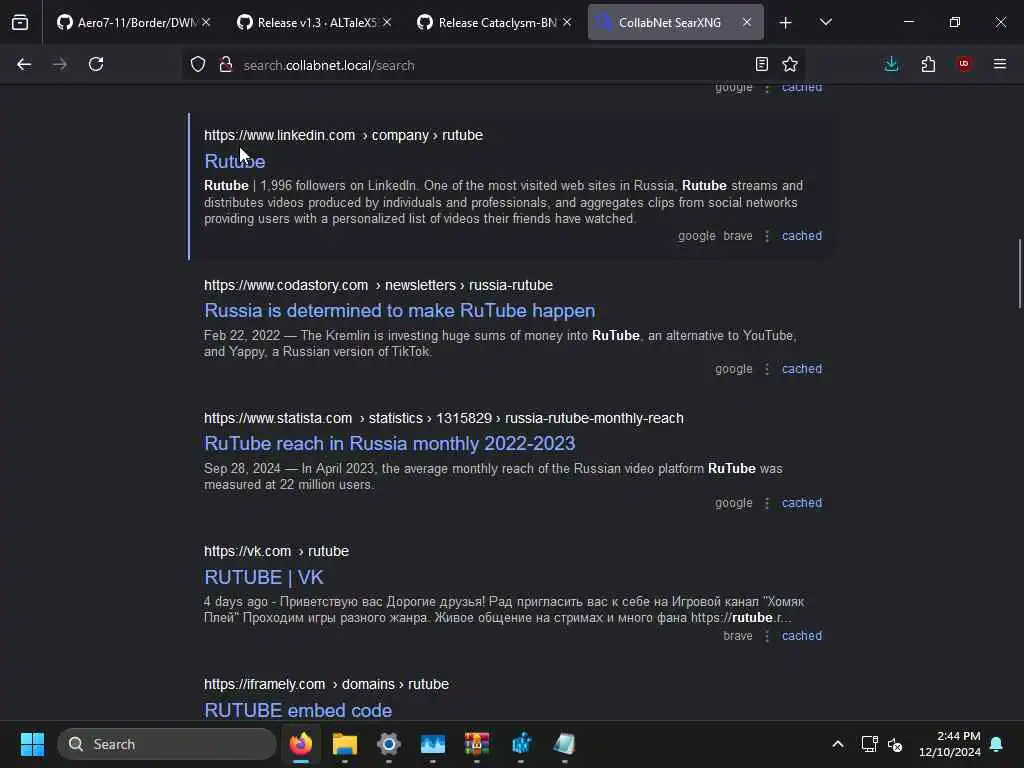The height and width of the screenshot is (768, 1024).
Task: Open the RUTUBE | VK result
Action: 264,577
